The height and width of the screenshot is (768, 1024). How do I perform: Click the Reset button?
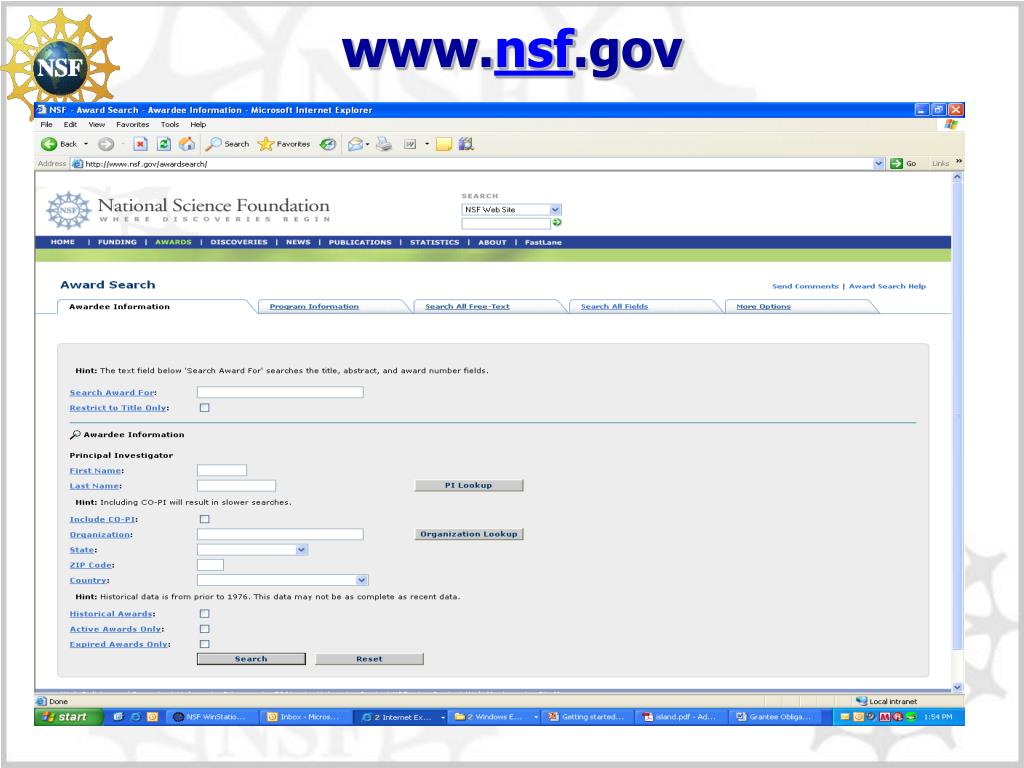pyautogui.click(x=370, y=659)
